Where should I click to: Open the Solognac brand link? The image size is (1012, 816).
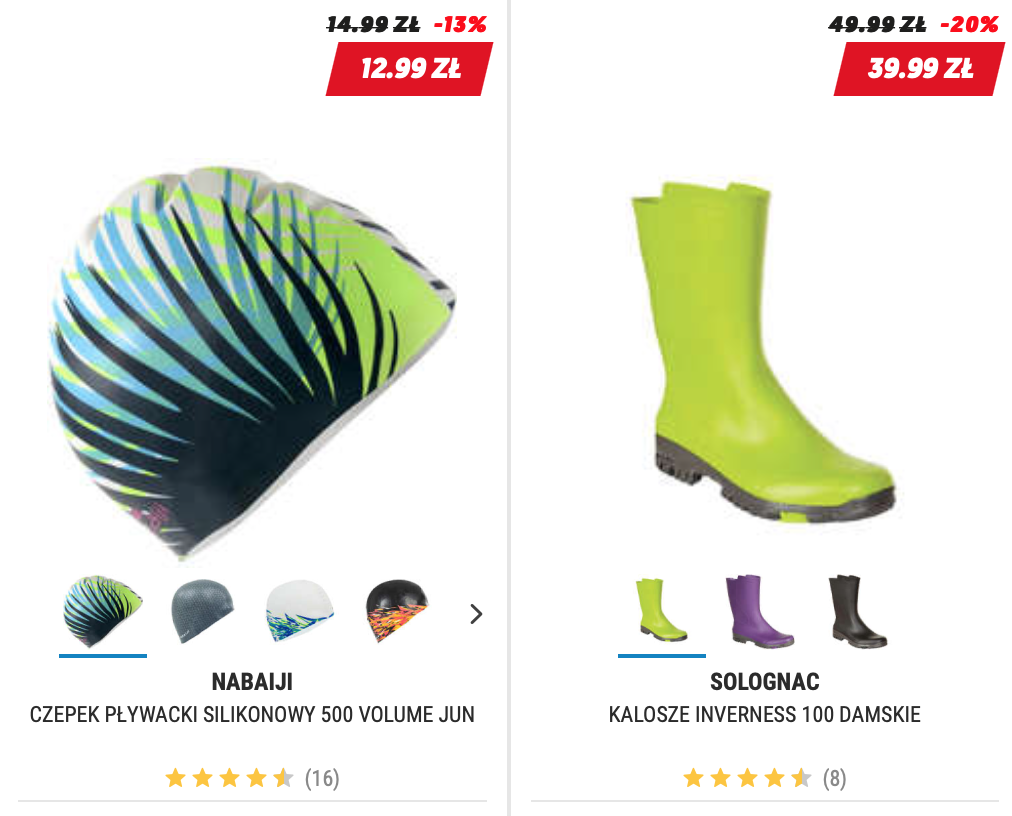click(765, 682)
